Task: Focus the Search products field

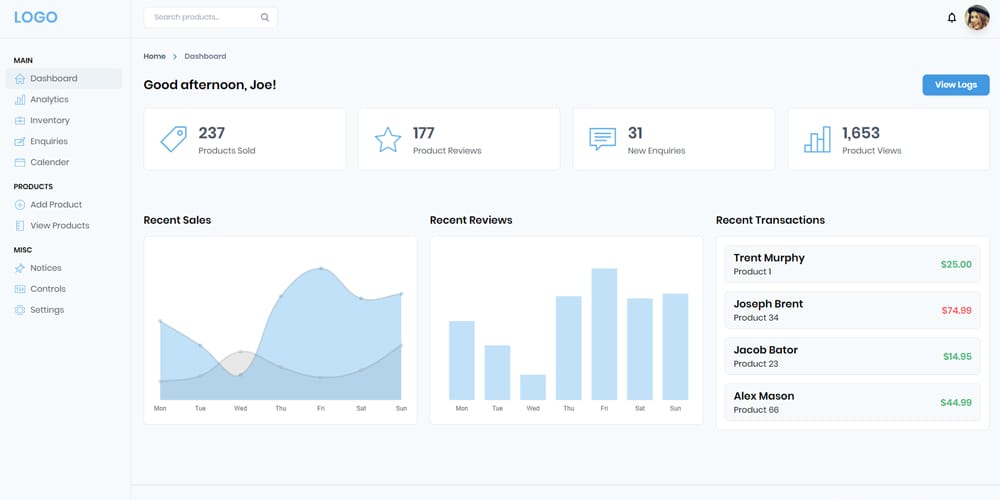Action: tap(210, 17)
